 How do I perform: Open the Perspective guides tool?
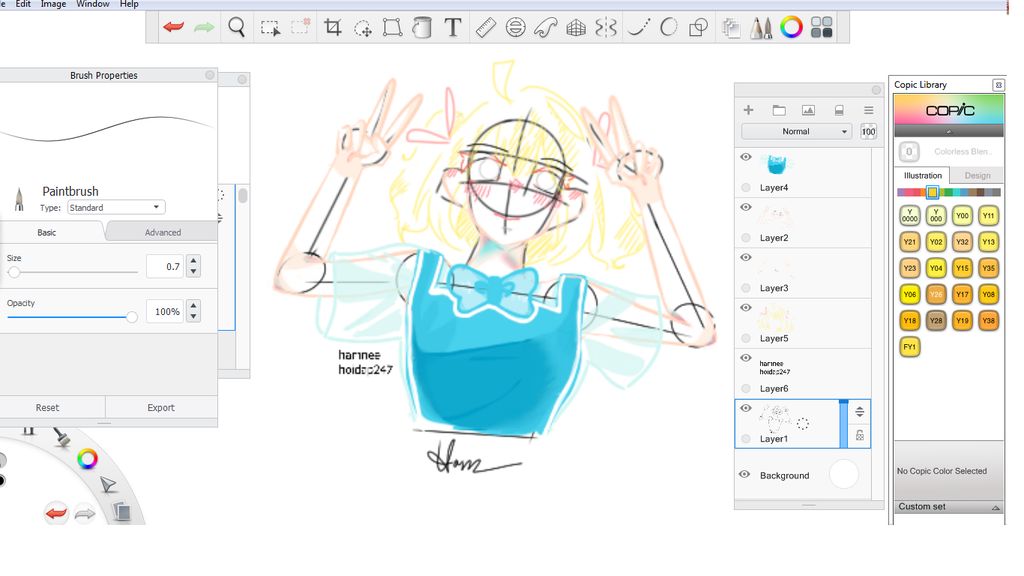[x=575, y=27]
